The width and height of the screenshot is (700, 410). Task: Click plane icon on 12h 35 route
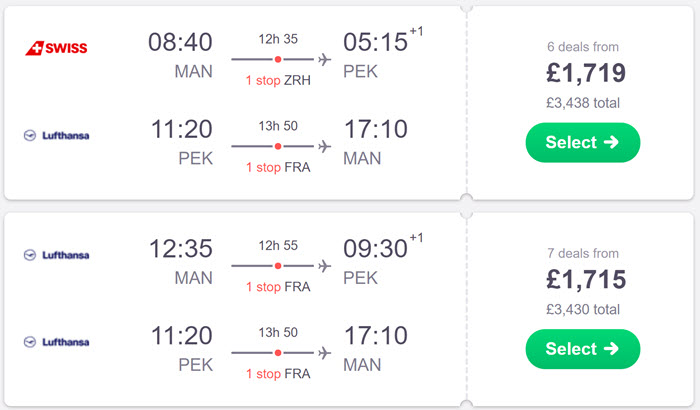[325, 59]
